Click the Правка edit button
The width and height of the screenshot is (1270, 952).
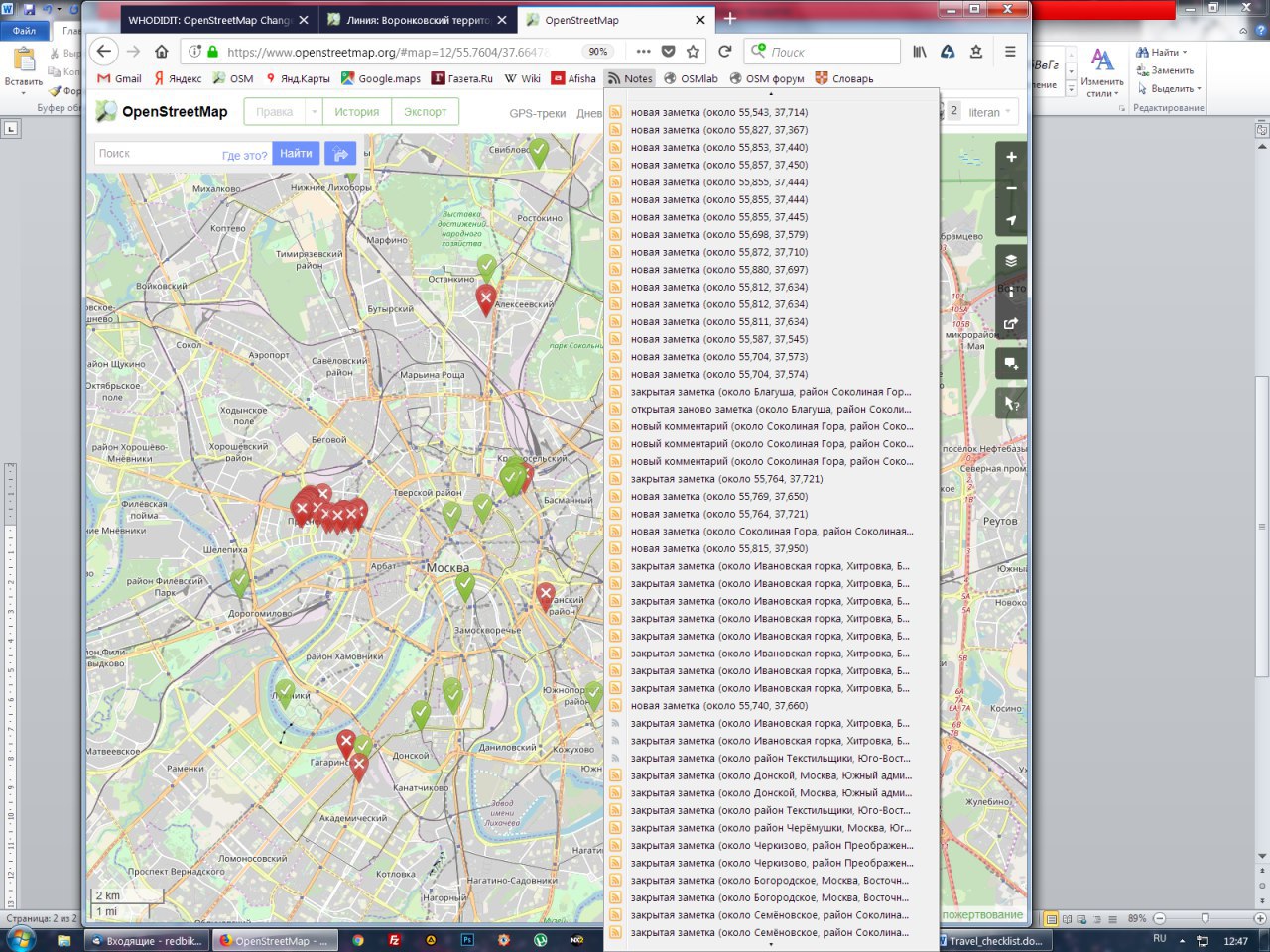point(275,112)
